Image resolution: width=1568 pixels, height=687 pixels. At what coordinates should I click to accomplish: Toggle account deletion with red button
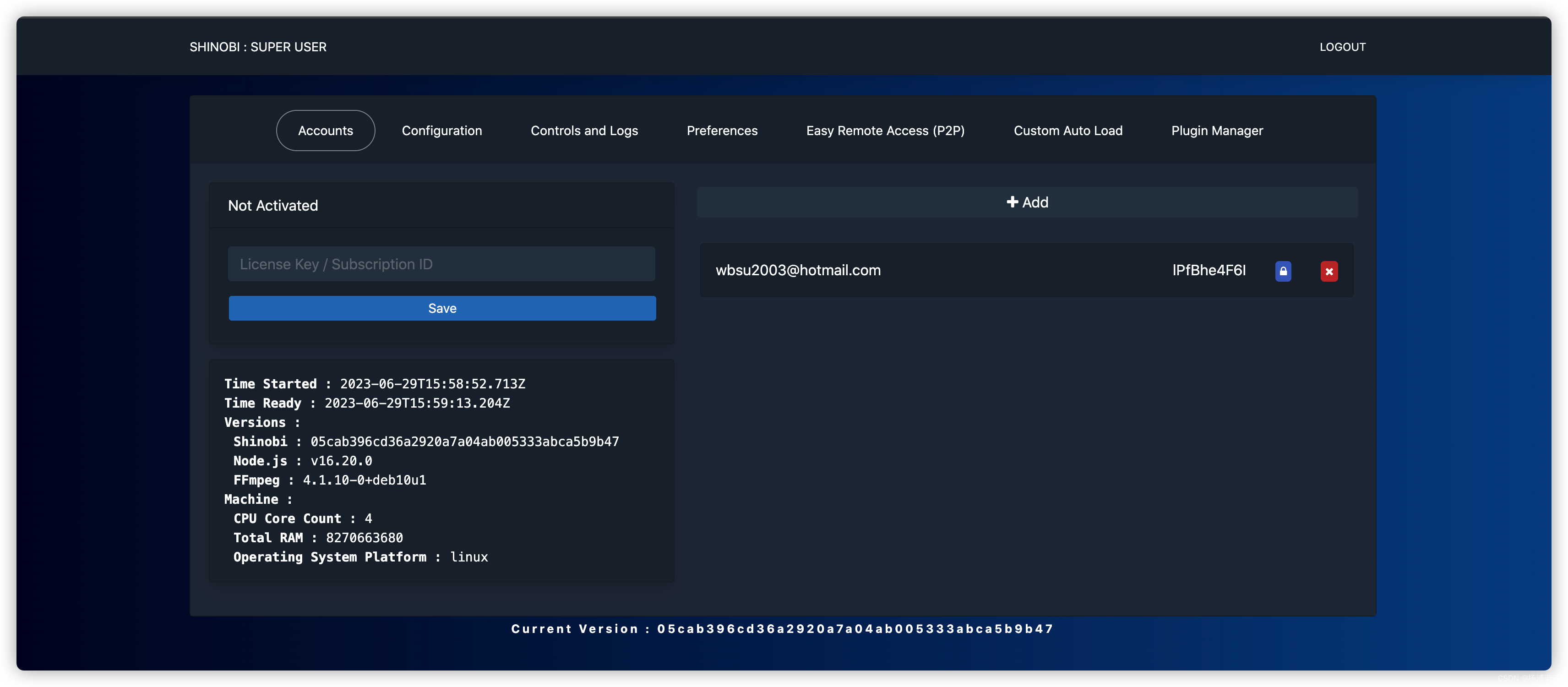[1330, 270]
